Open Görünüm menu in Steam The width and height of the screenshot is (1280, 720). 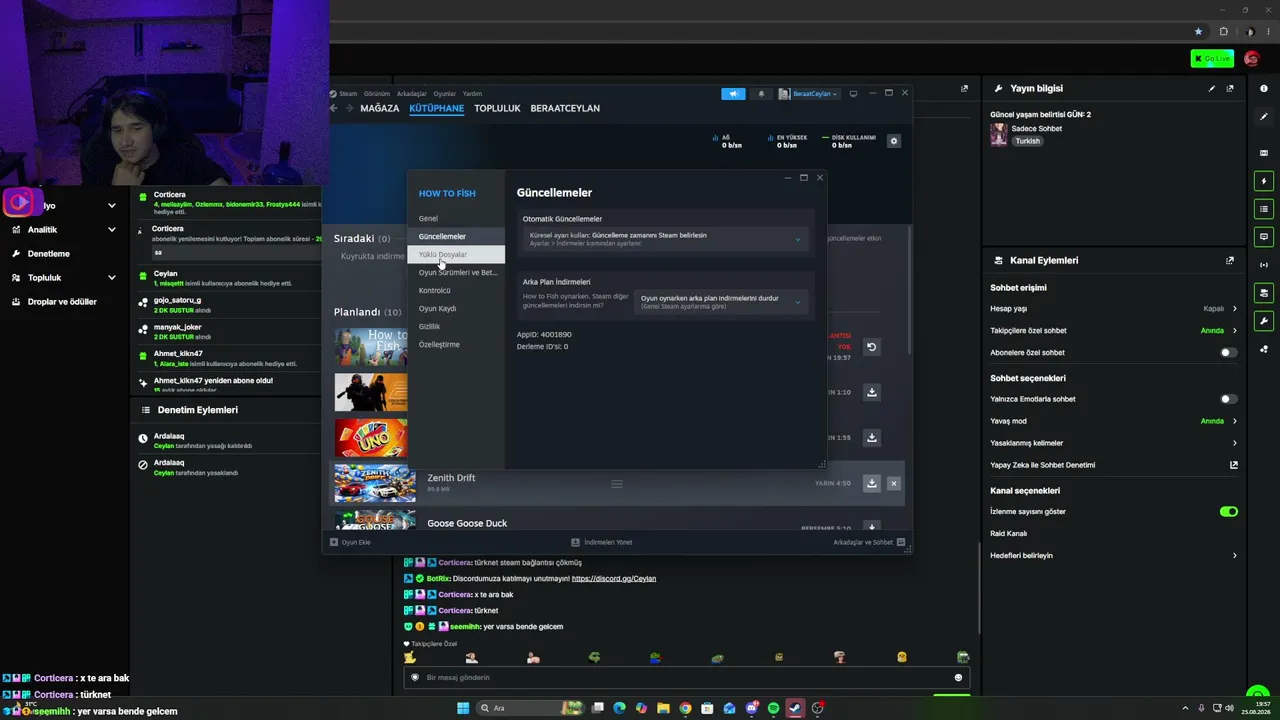[377, 94]
